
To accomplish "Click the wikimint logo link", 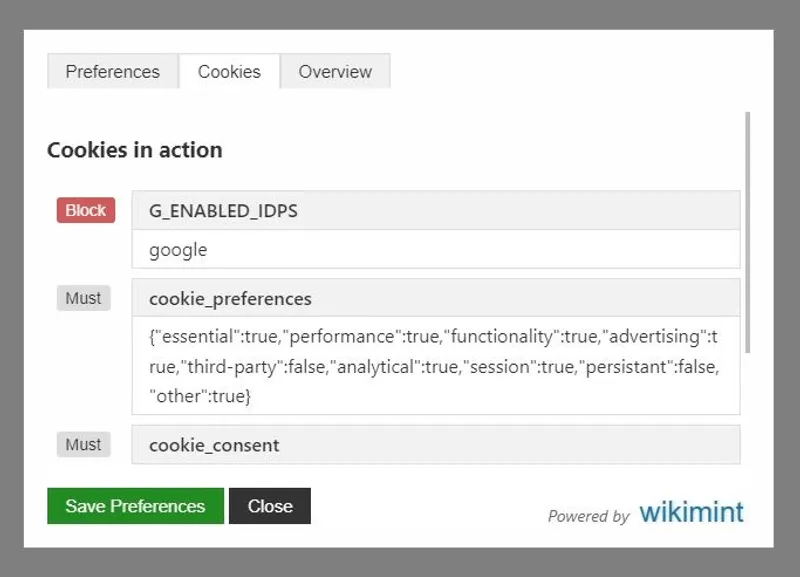I will coord(691,512).
